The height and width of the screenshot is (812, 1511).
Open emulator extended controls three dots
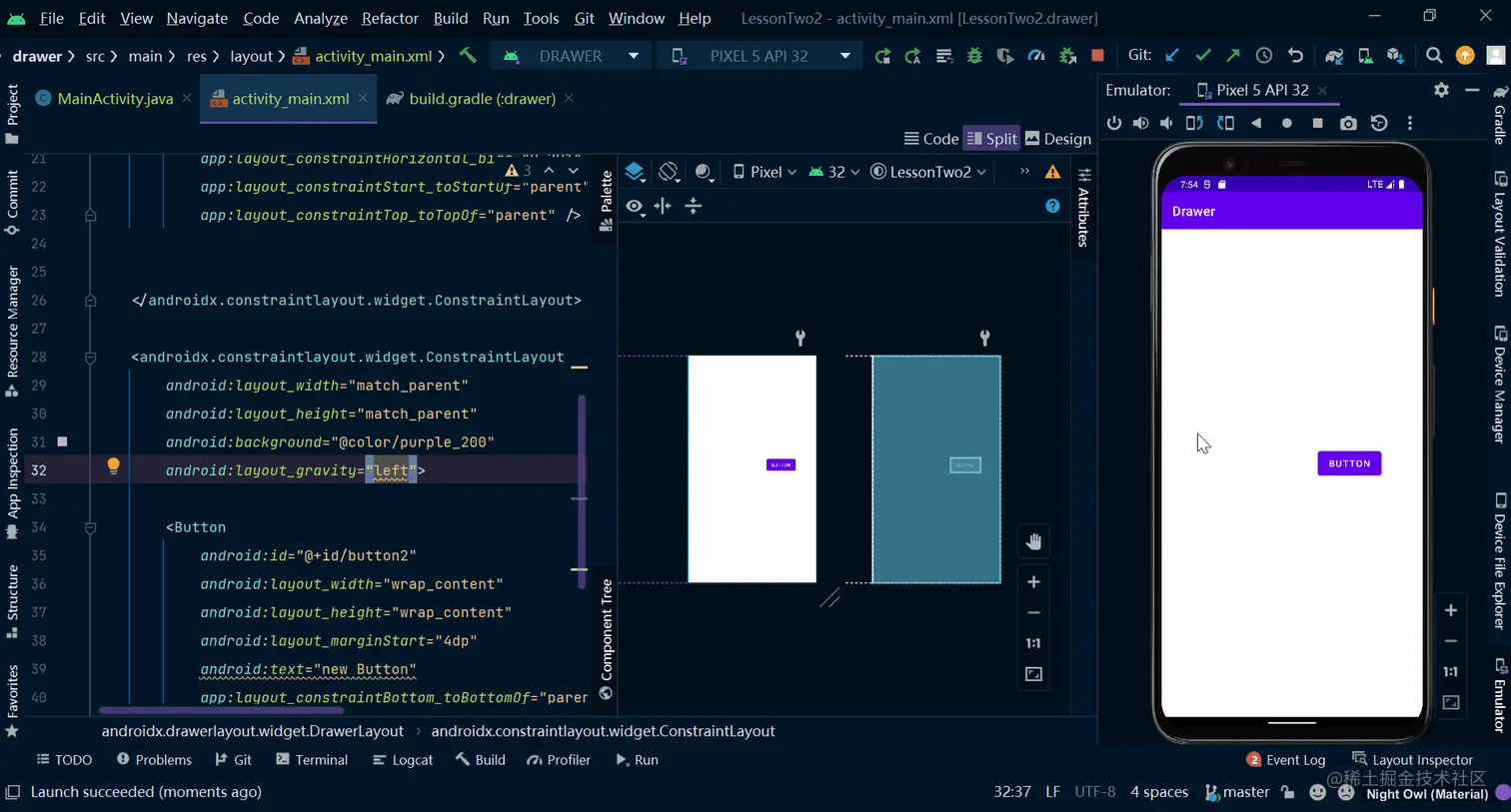[1410, 123]
